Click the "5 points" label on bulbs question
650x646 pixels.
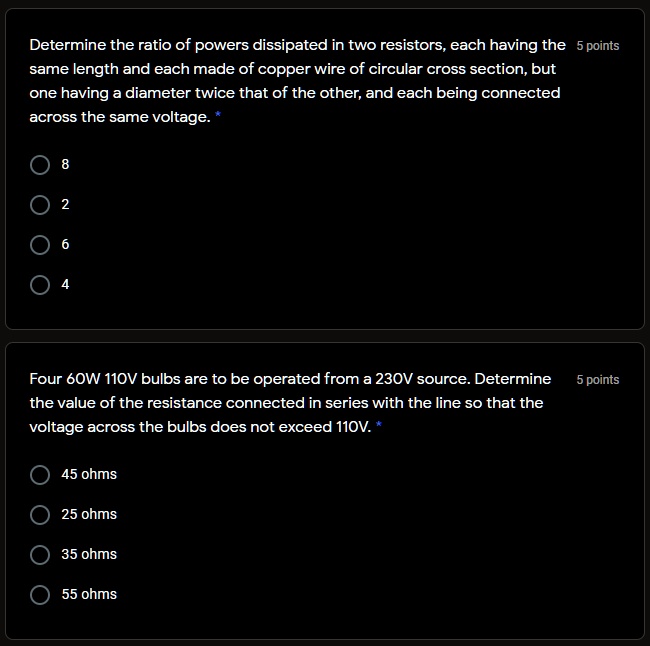tap(598, 380)
